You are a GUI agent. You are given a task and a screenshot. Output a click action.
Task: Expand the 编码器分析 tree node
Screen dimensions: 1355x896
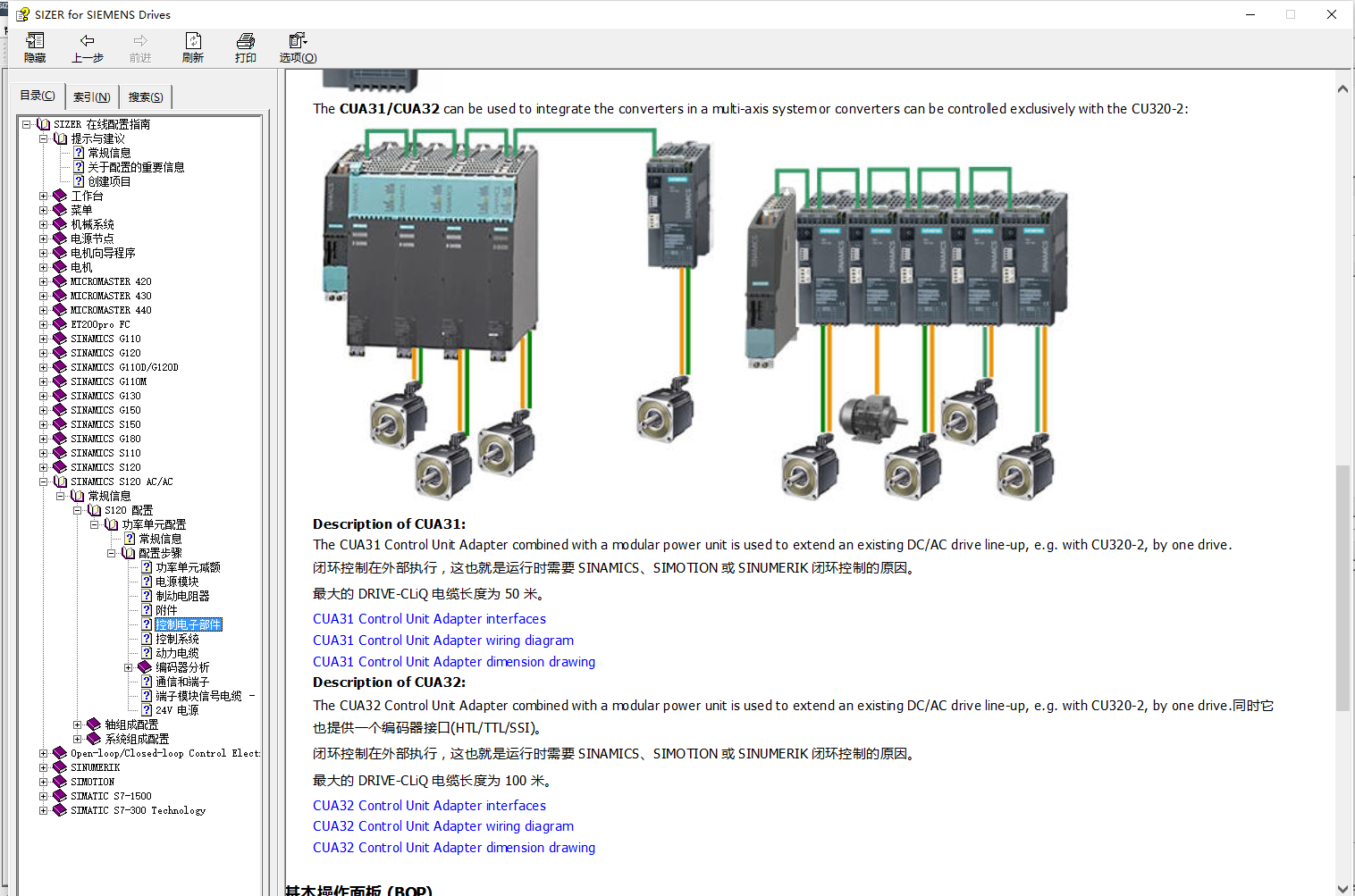pyautogui.click(x=128, y=667)
